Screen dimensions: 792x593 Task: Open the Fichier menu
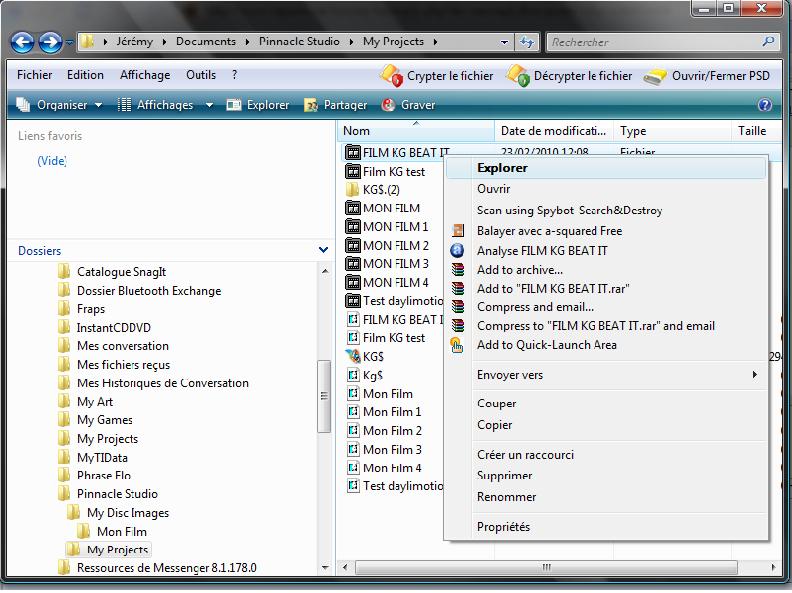point(34,75)
